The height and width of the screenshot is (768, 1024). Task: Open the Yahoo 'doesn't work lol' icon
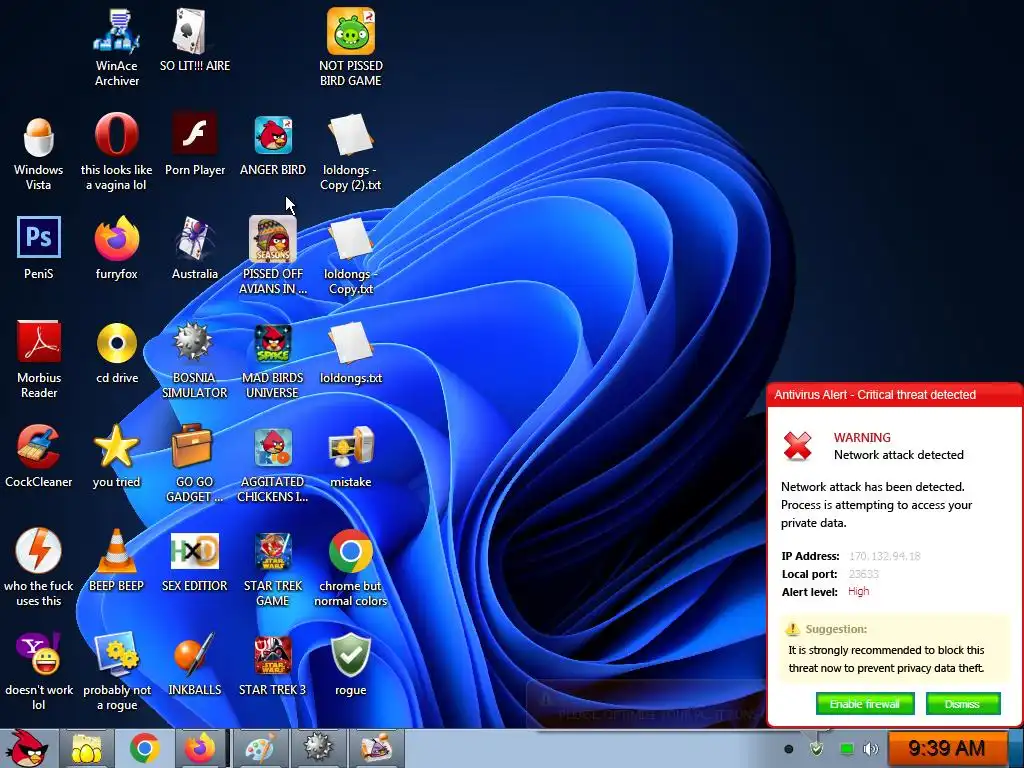(x=39, y=671)
